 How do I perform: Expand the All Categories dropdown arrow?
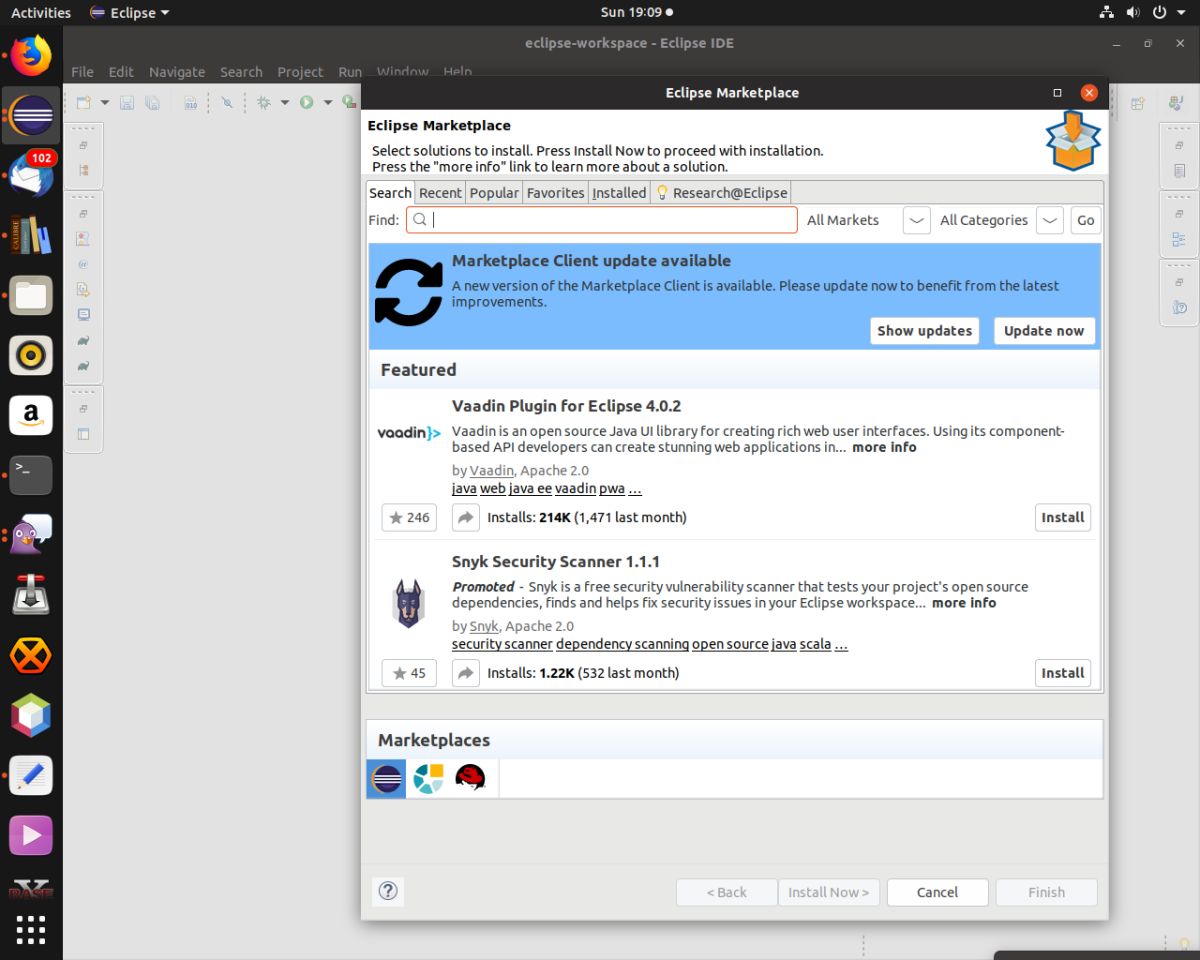[x=1049, y=220]
